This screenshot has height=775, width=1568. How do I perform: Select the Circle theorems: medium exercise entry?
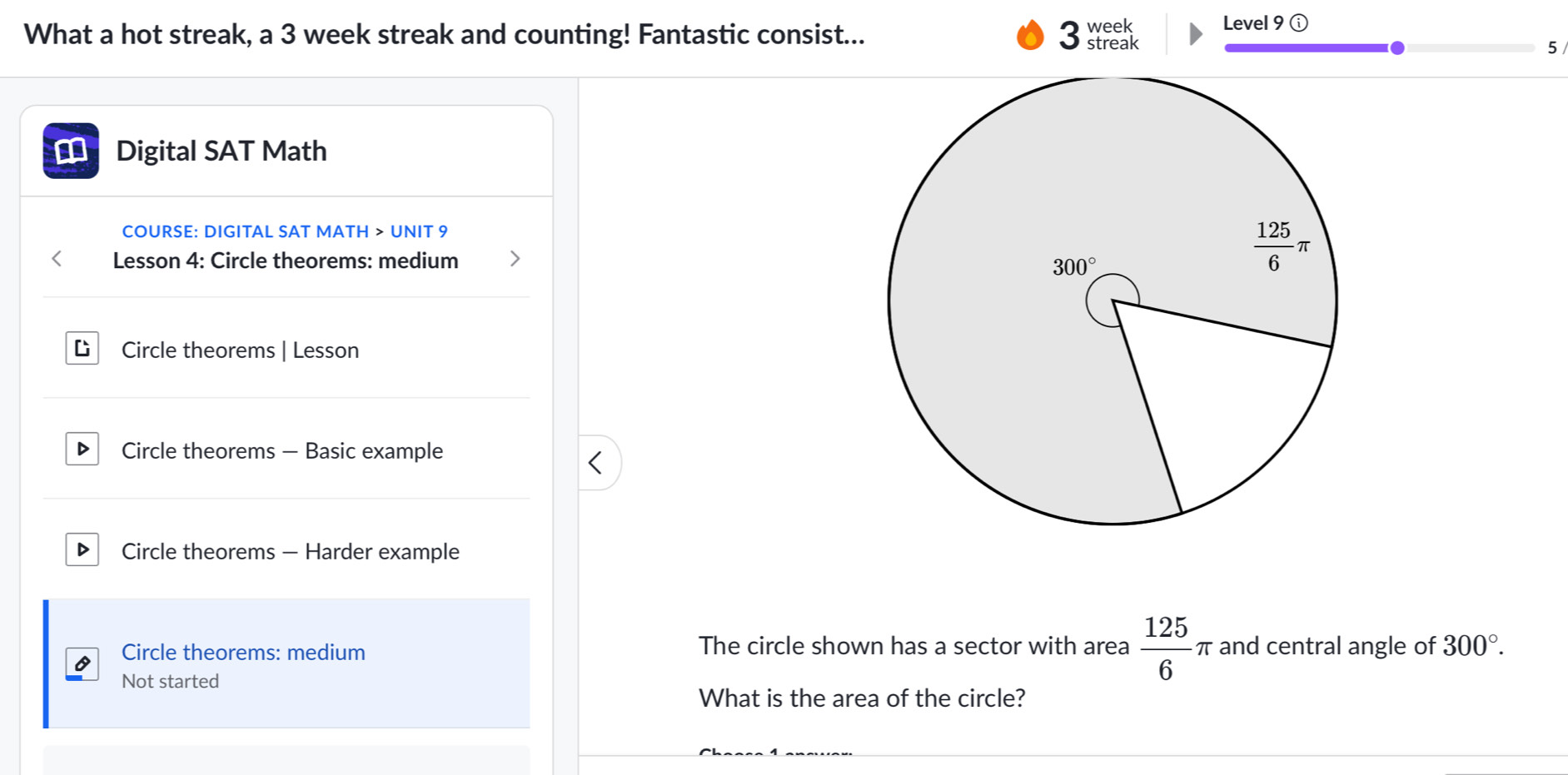tap(243, 652)
